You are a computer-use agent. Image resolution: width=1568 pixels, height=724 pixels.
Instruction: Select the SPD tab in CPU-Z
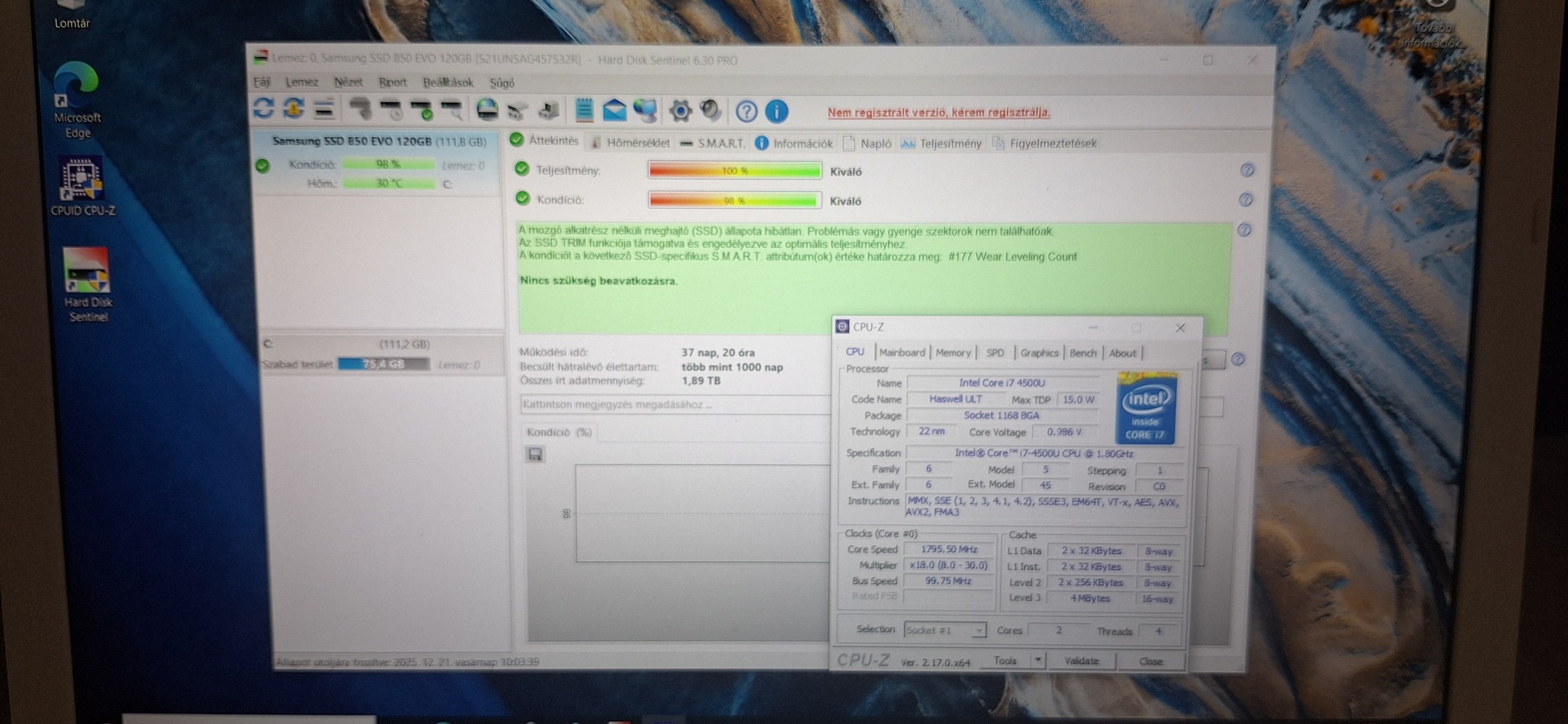[x=995, y=353]
